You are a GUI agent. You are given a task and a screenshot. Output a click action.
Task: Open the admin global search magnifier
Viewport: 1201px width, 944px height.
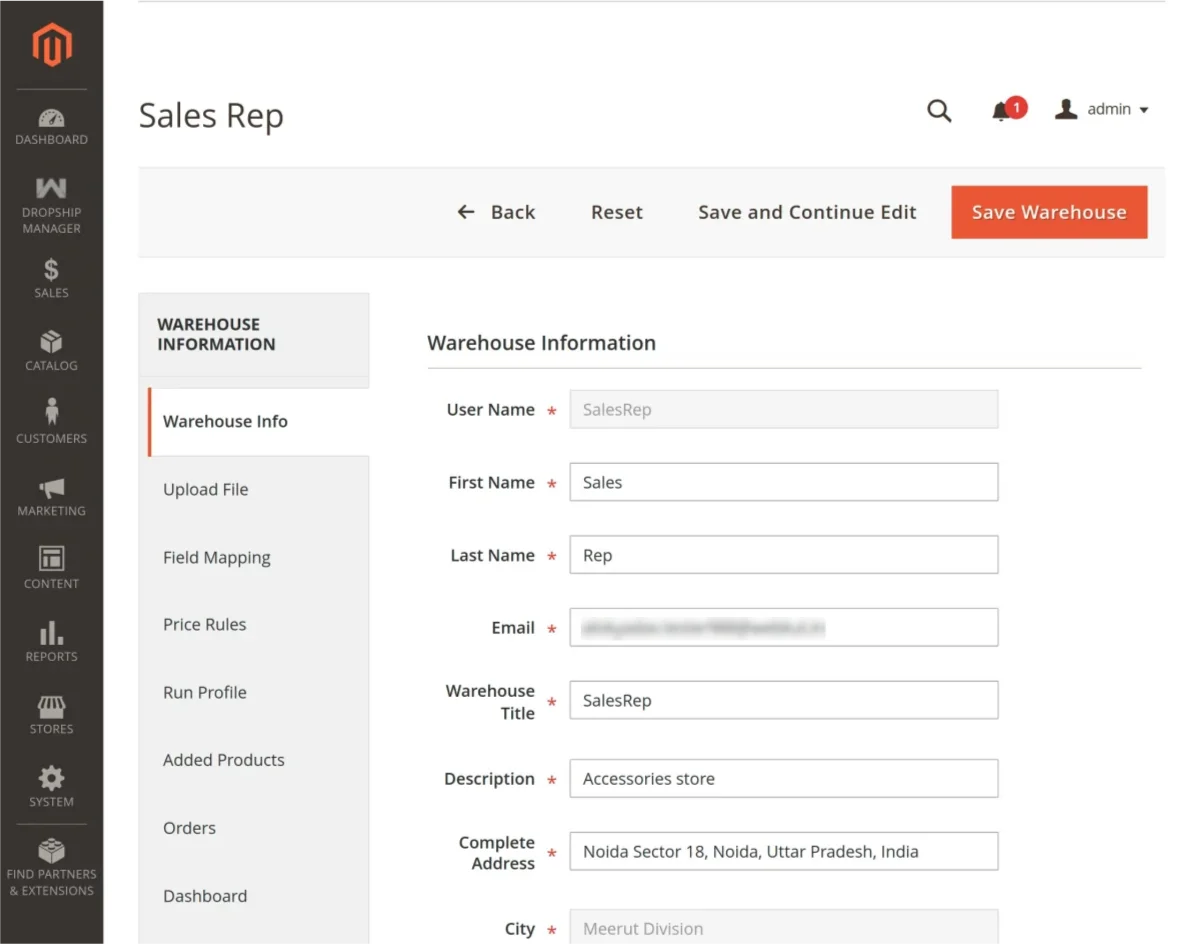(938, 111)
